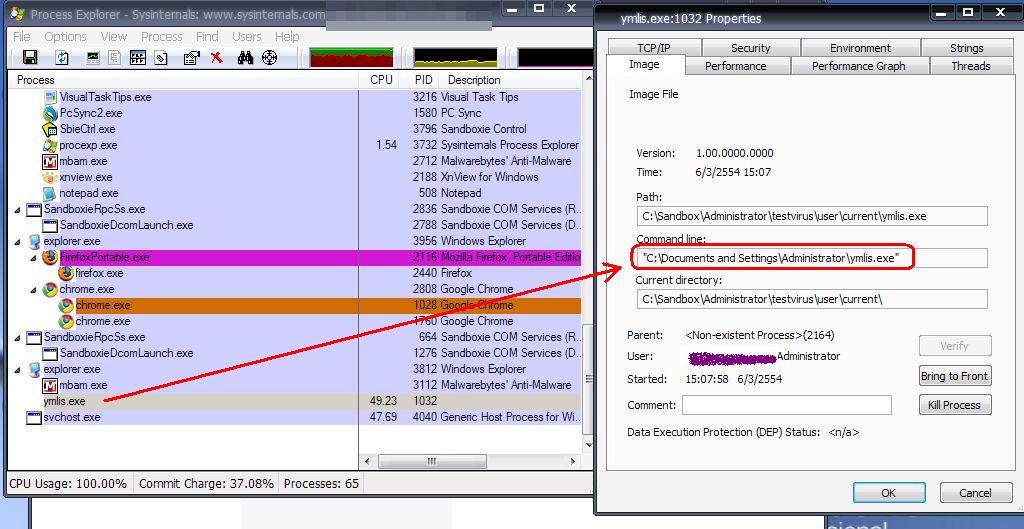The width and height of the screenshot is (1024, 529).
Task: Open the Options menu
Action: tap(65, 37)
